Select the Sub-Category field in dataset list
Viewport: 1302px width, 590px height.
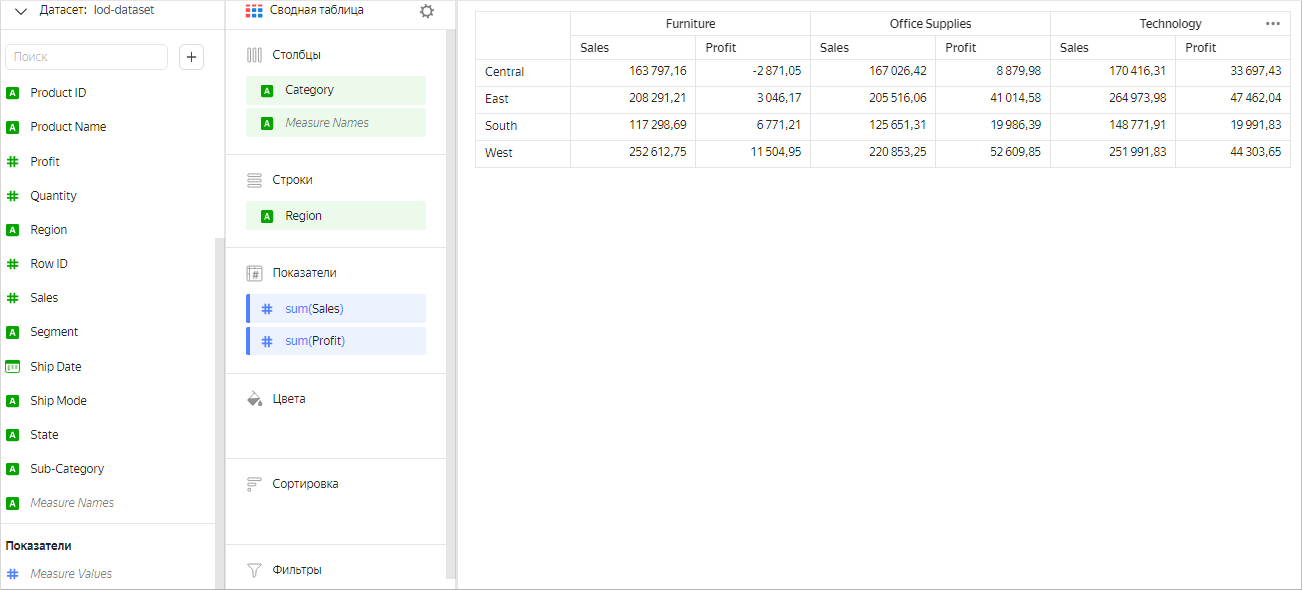[67, 469]
